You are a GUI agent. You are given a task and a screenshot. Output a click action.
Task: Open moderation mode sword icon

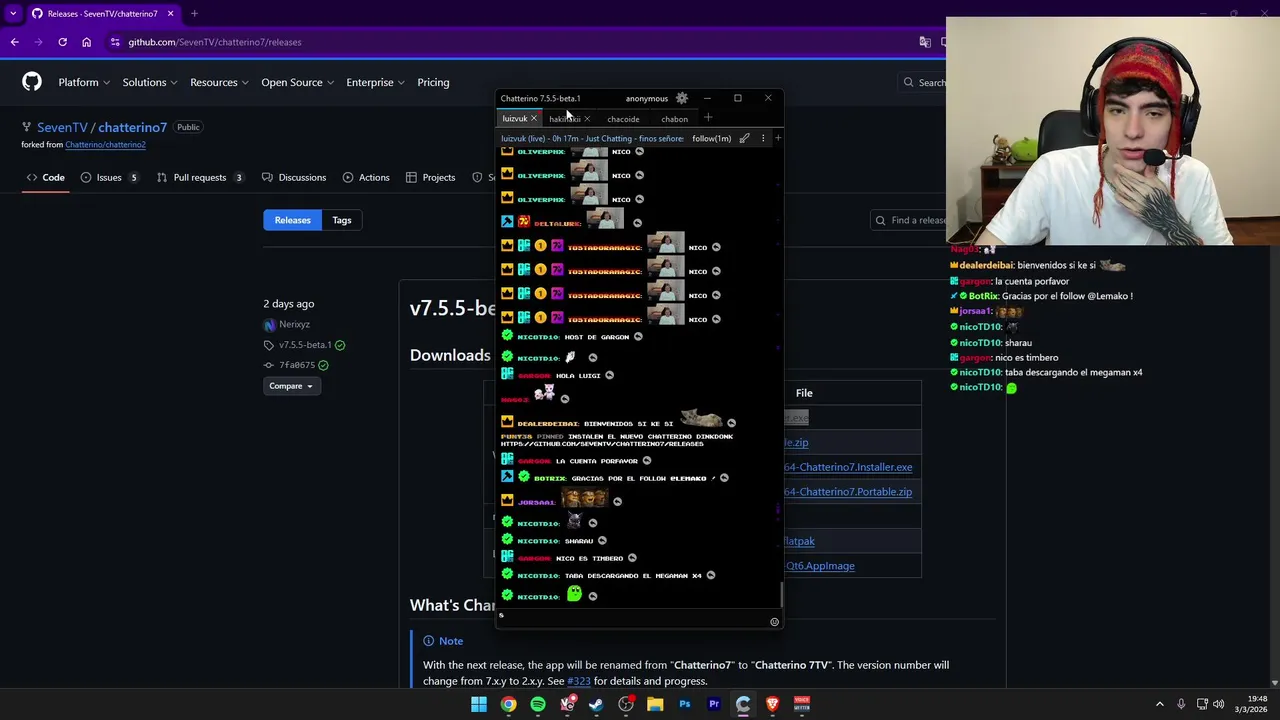[745, 138]
